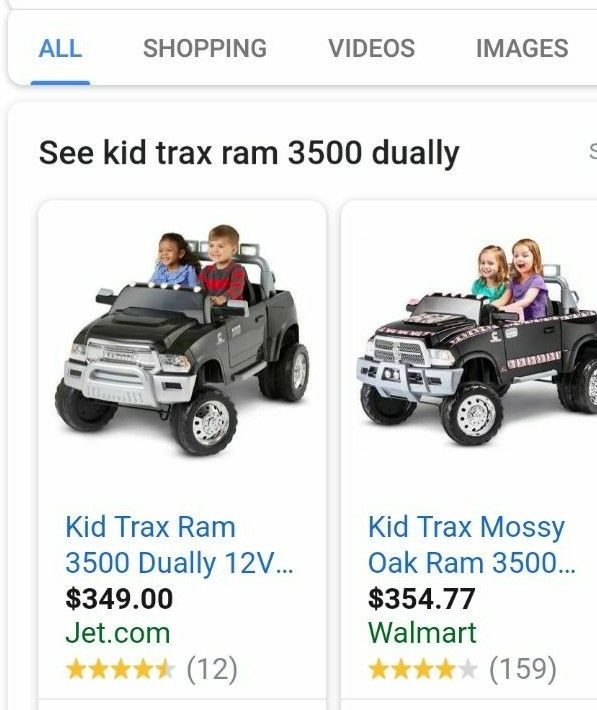Open the (159) reviews count
The width and height of the screenshot is (597, 710).
point(523,669)
